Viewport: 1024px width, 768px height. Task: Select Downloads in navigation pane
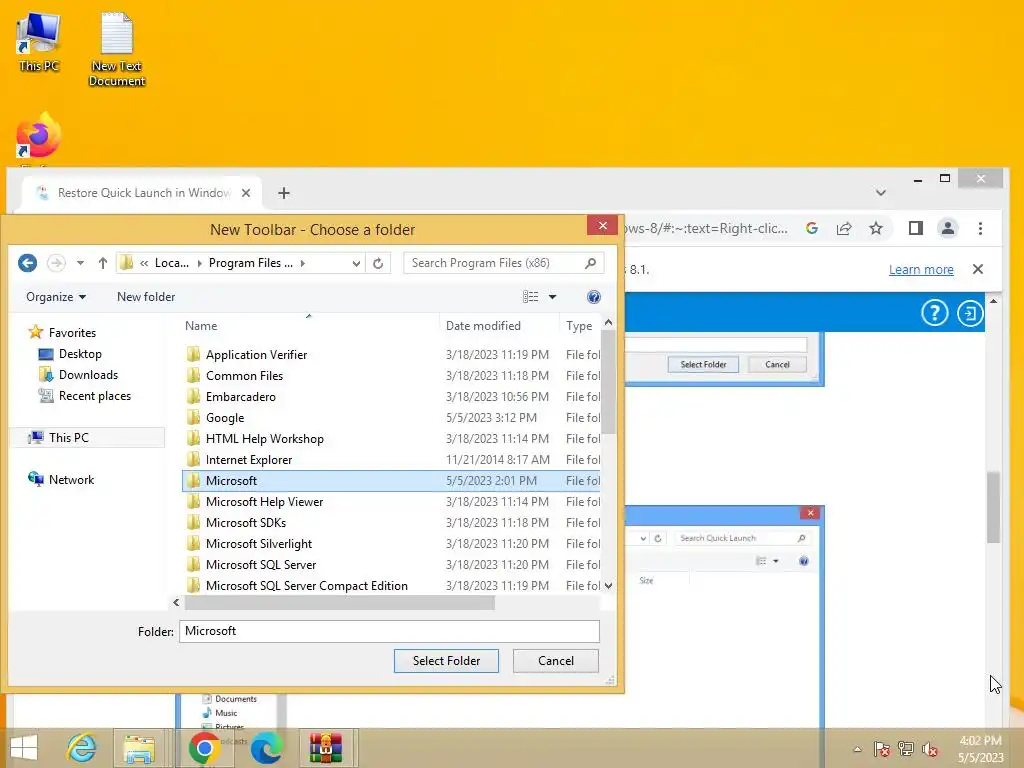78,375
